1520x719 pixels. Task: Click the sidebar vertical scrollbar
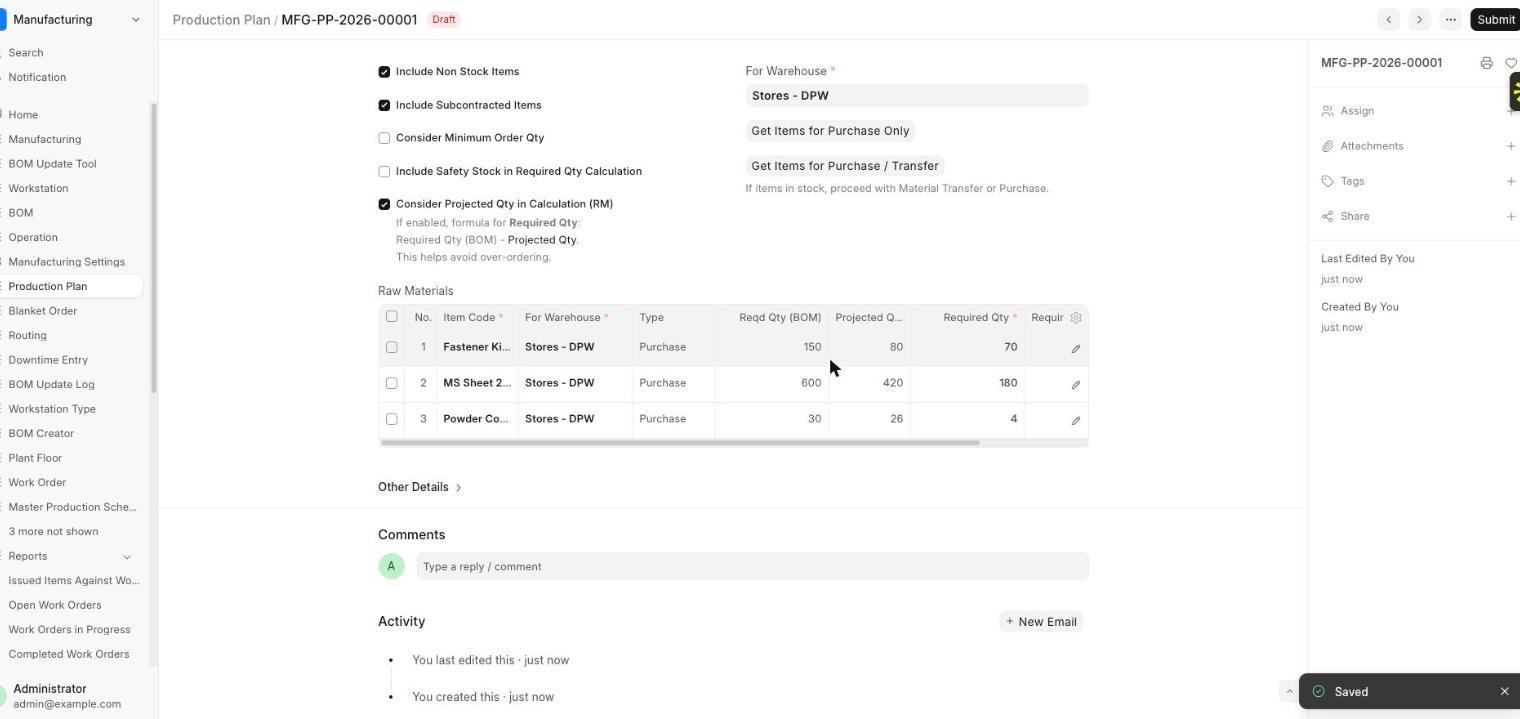pos(153,248)
